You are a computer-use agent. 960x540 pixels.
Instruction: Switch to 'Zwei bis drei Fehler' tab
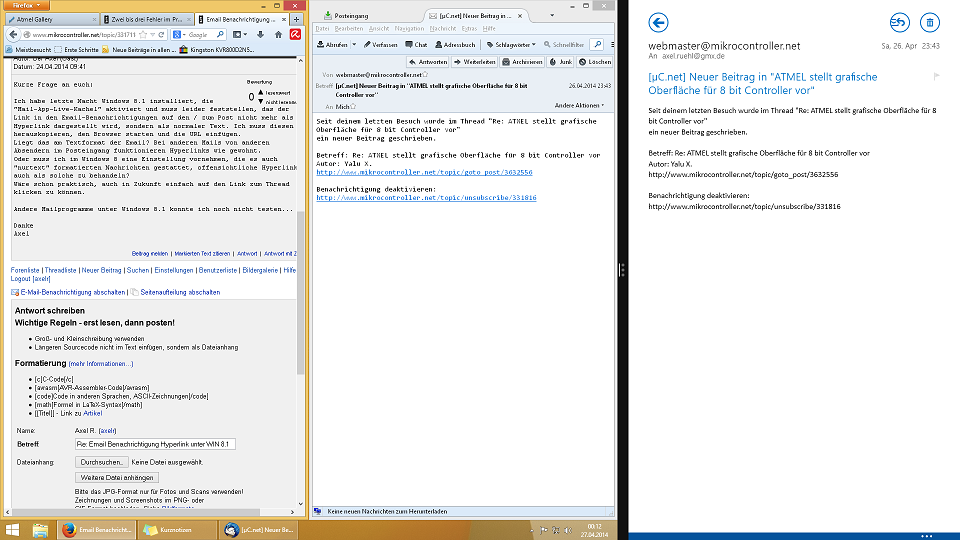[146, 20]
